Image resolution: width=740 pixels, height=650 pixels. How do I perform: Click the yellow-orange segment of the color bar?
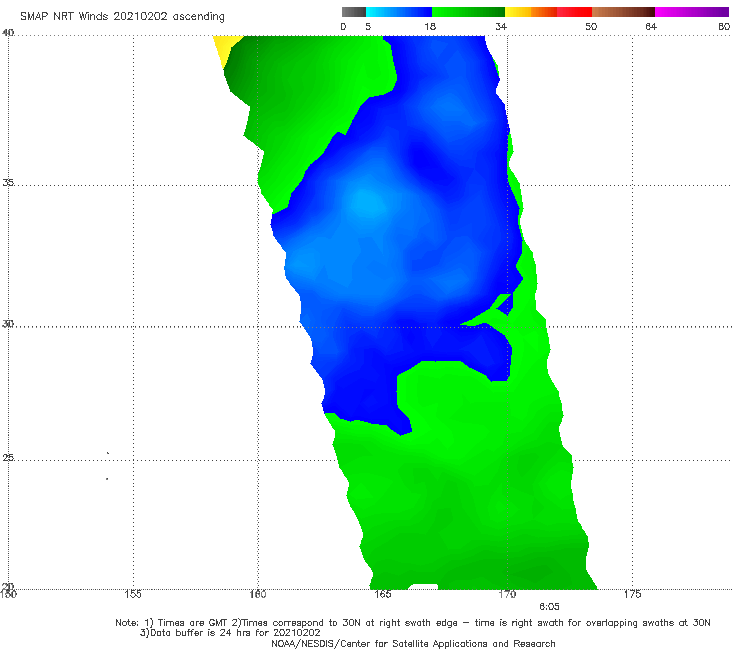point(531,12)
